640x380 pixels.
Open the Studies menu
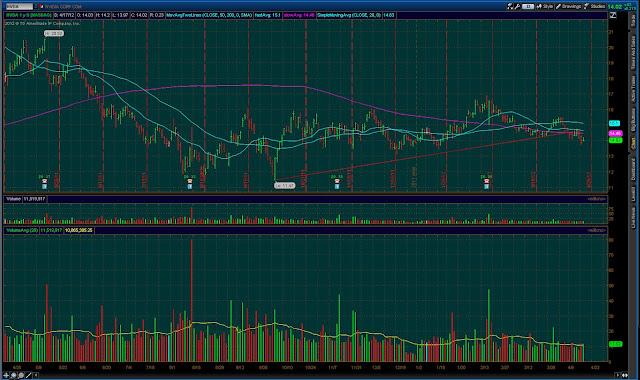coord(595,6)
